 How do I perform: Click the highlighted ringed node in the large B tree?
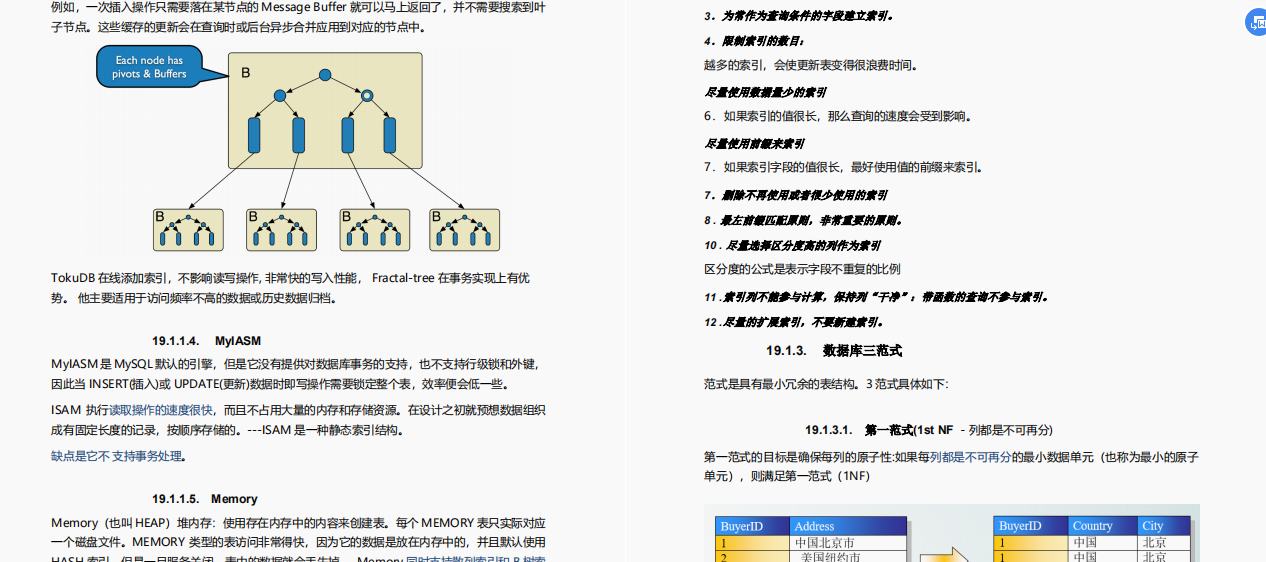click(x=367, y=96)
